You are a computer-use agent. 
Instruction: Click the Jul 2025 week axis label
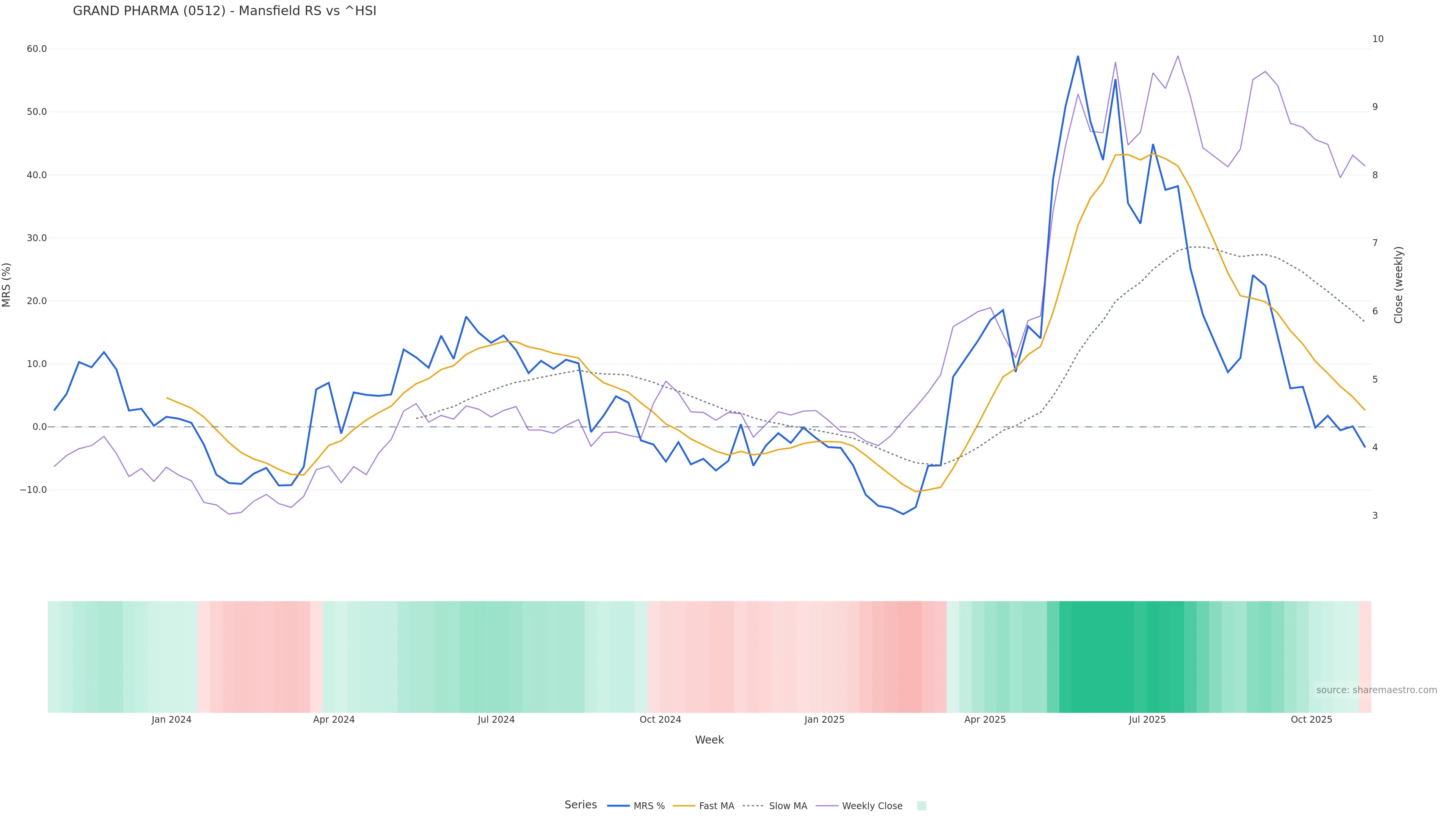click(x=1147, y=720)
